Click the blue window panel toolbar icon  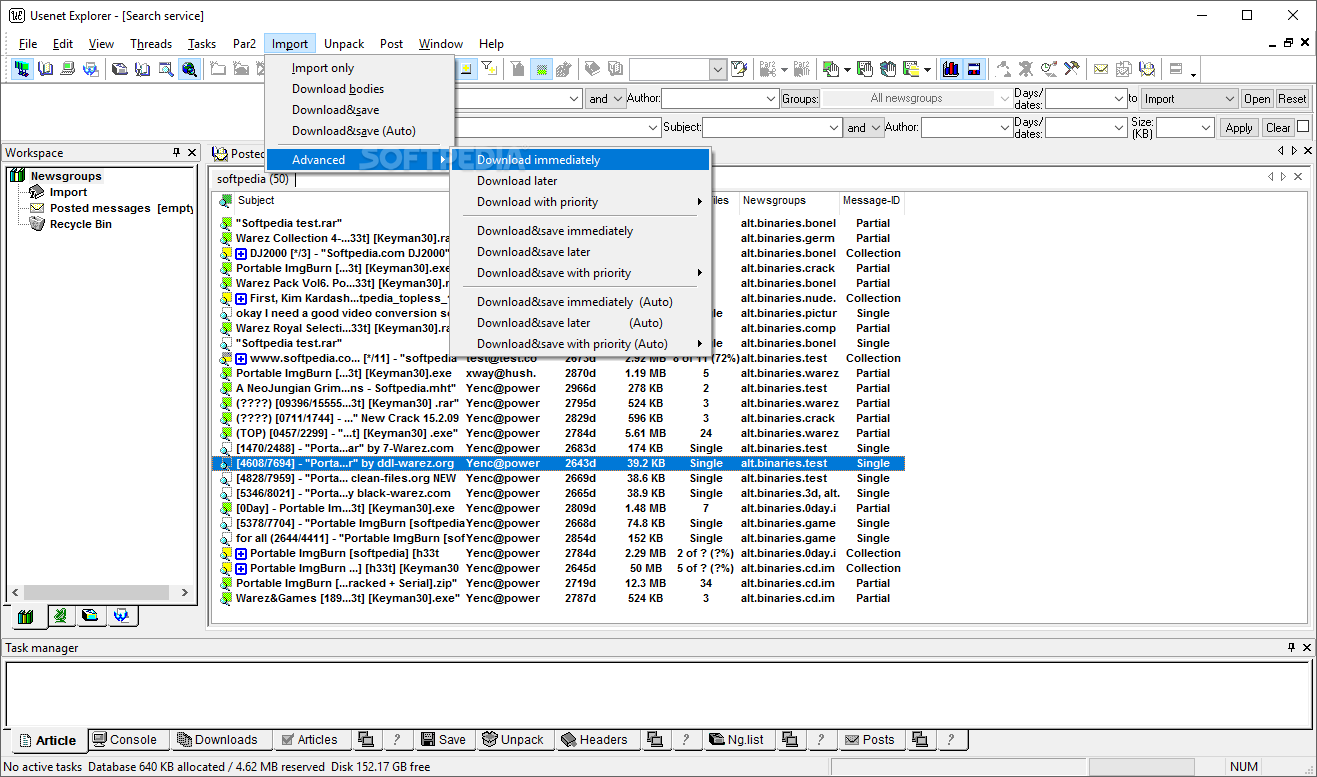pyautogui.click(x=973, y=69)
